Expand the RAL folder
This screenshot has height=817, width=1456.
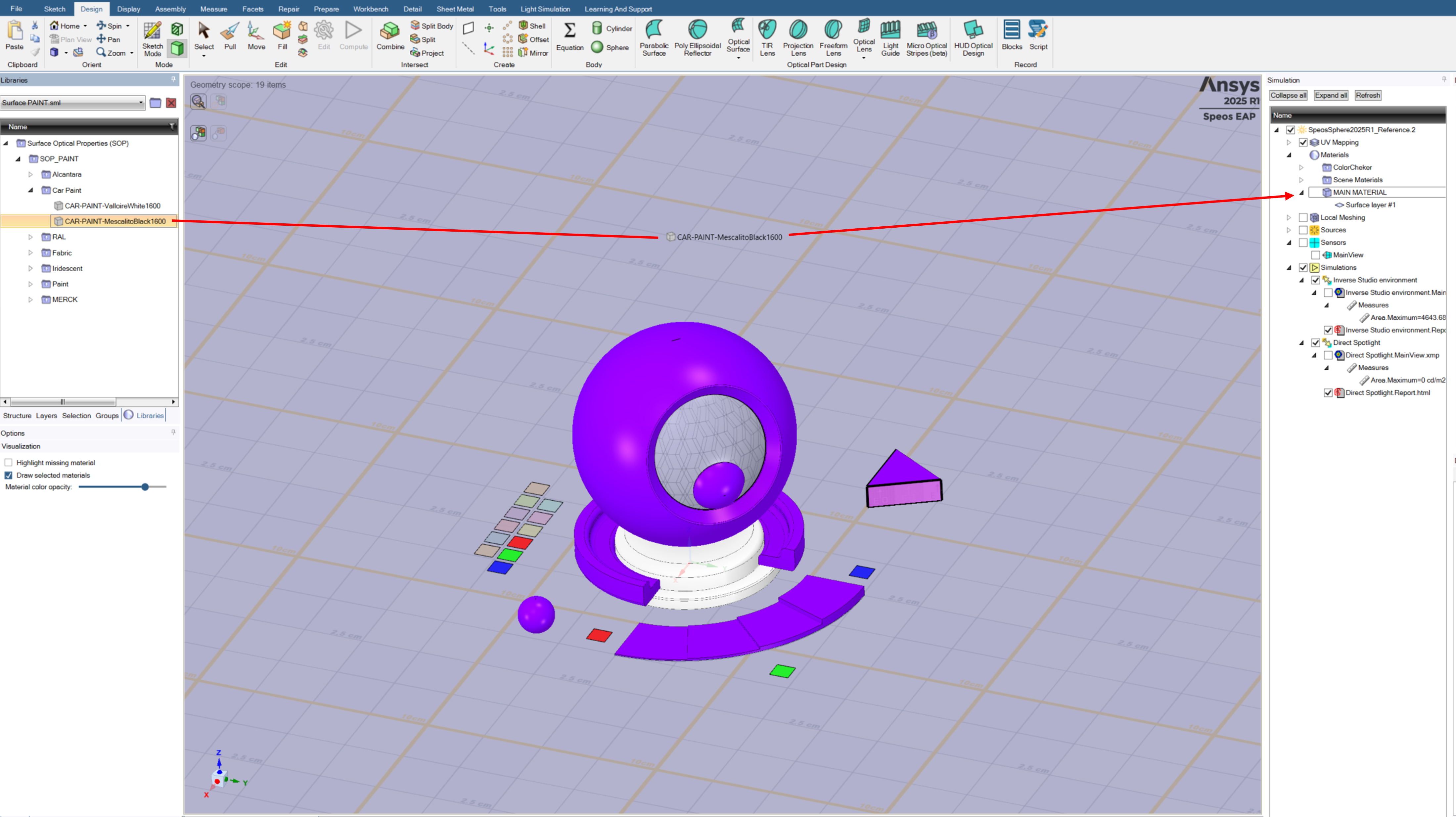point(30,237)
